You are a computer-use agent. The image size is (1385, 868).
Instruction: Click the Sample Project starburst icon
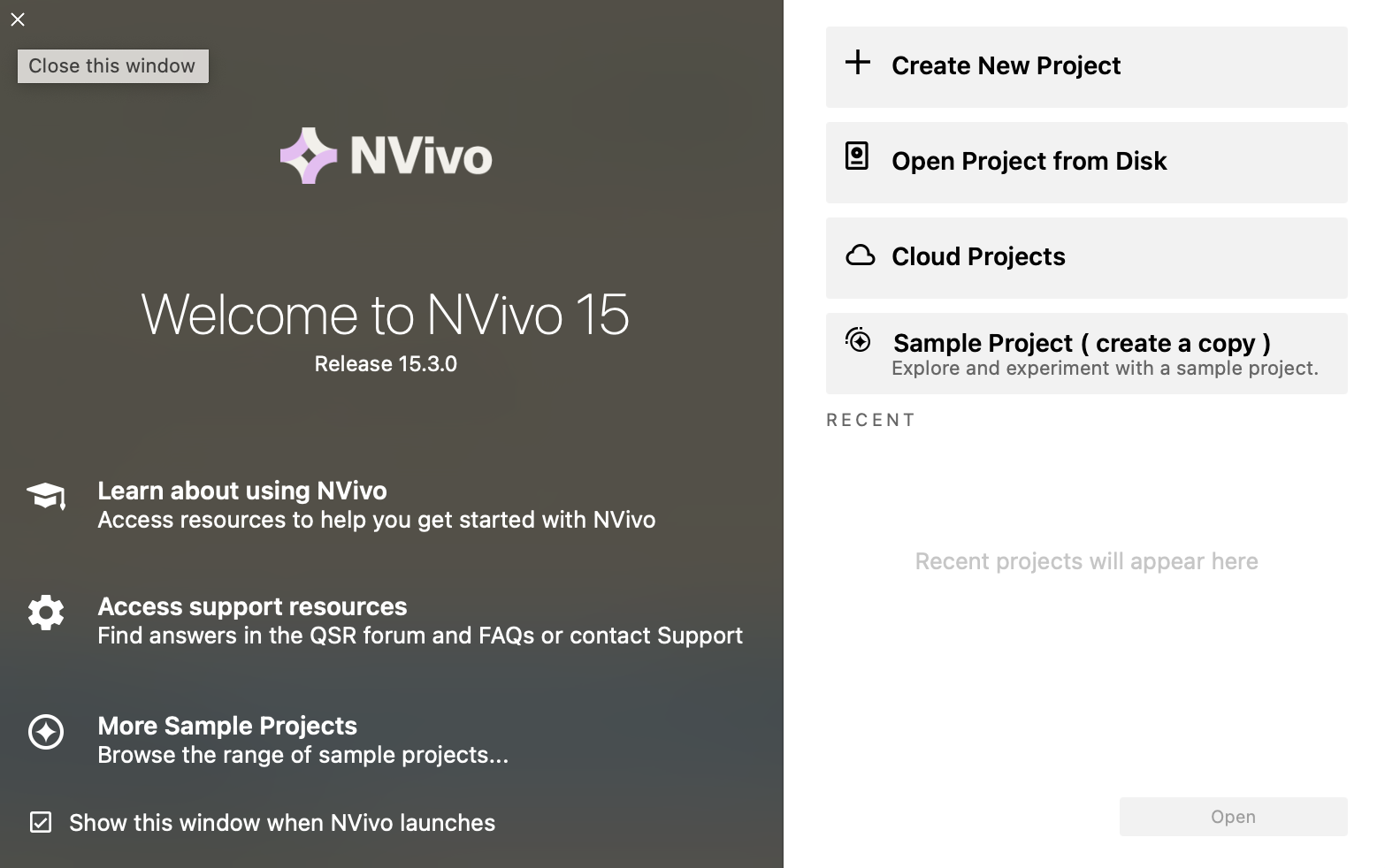[858, 340]
